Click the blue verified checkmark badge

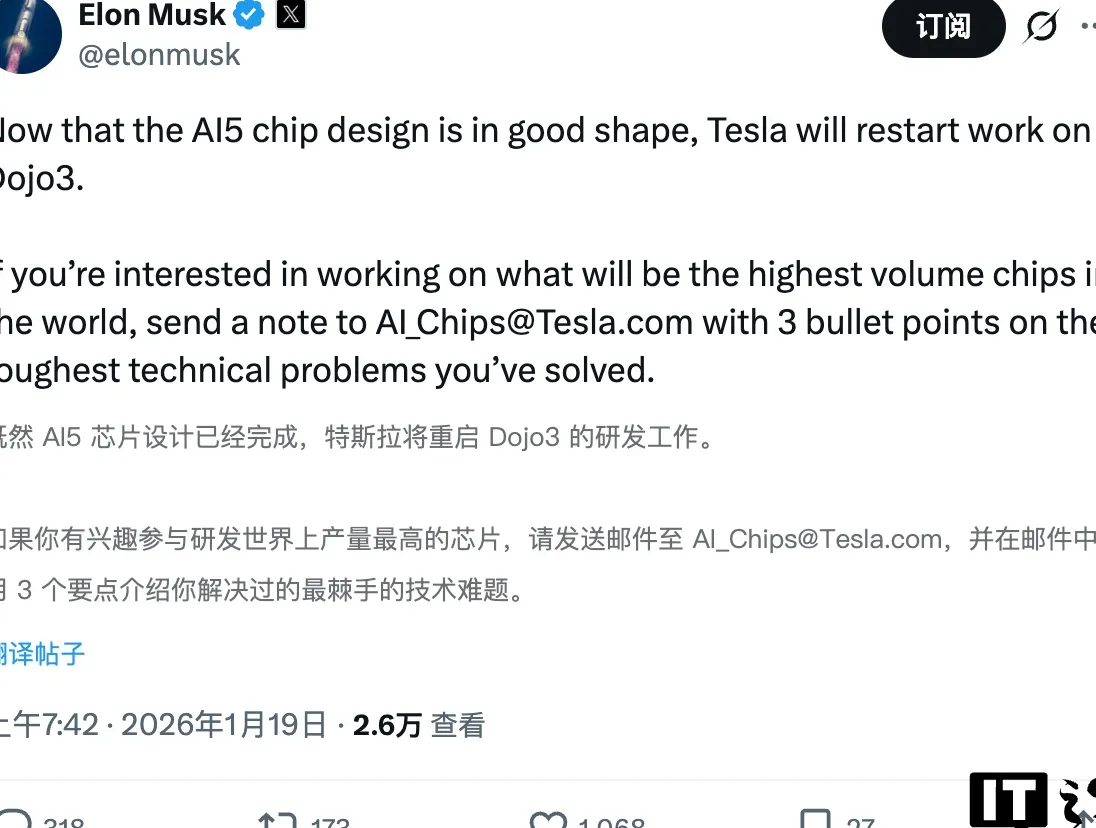[246, 14]
